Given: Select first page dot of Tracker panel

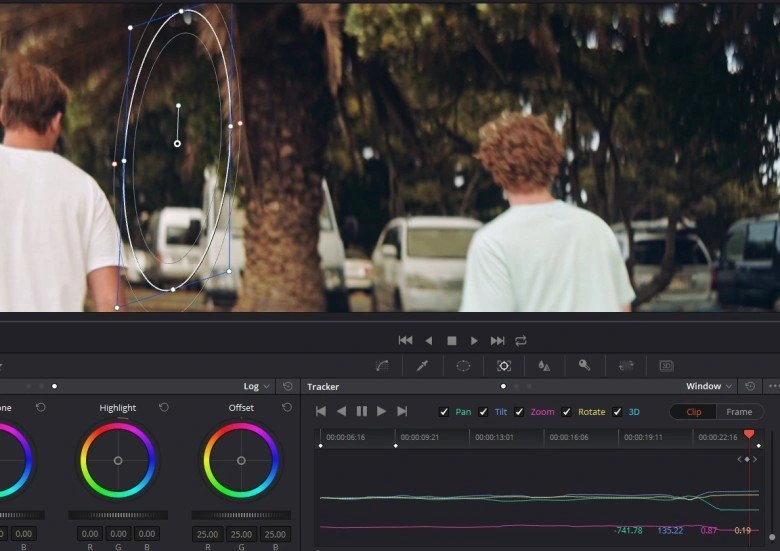Looking at the screenshot, I should (x=503, y=386).
